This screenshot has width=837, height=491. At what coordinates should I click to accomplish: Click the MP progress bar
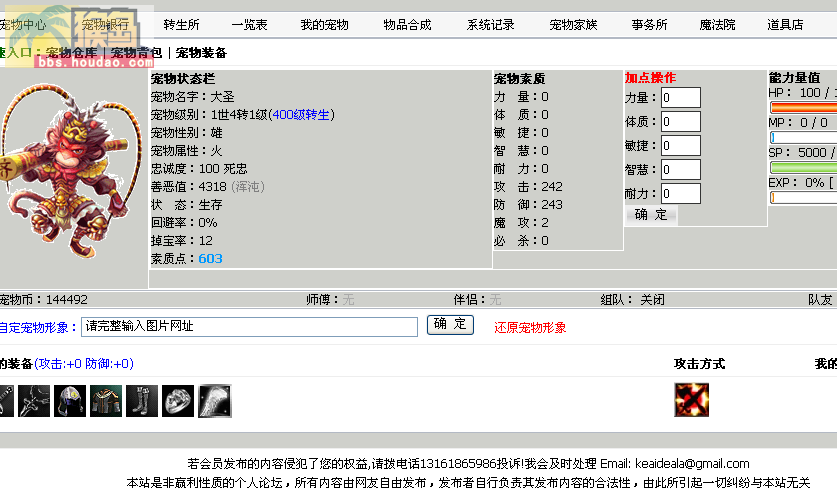[x=803, y=138]
